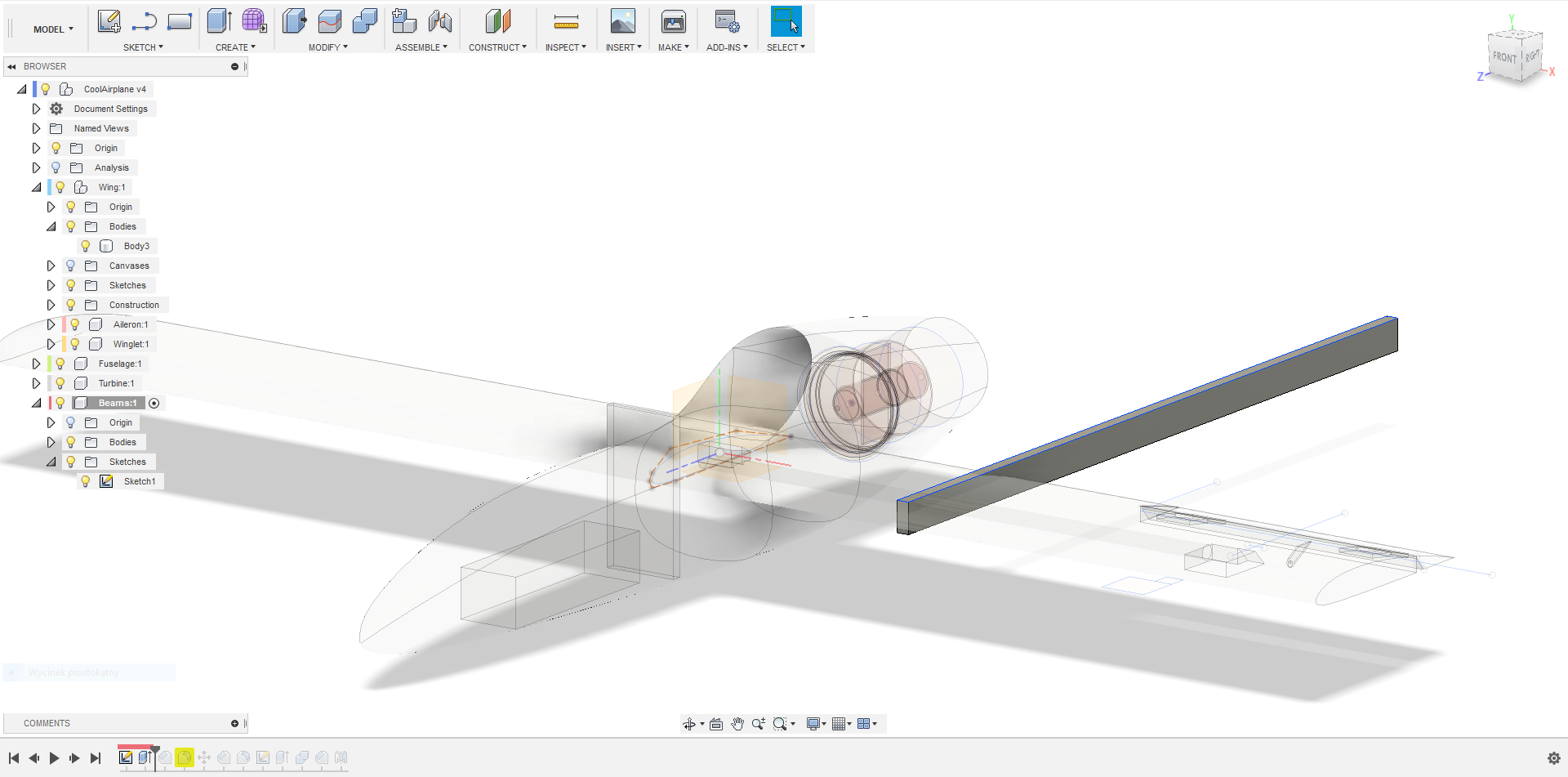
Task: Collapse the Beams:1 component node
Action: point(36,403)
